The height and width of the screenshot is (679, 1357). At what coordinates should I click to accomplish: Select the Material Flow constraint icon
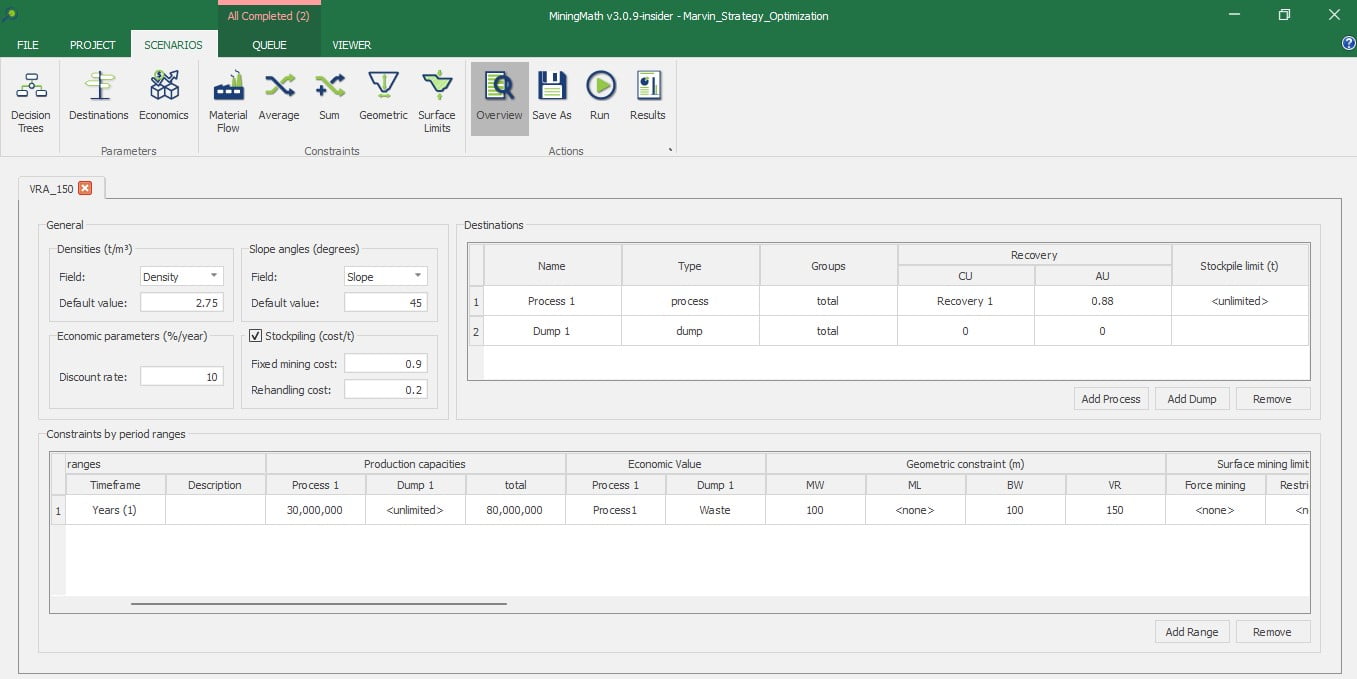coord(228,102)
